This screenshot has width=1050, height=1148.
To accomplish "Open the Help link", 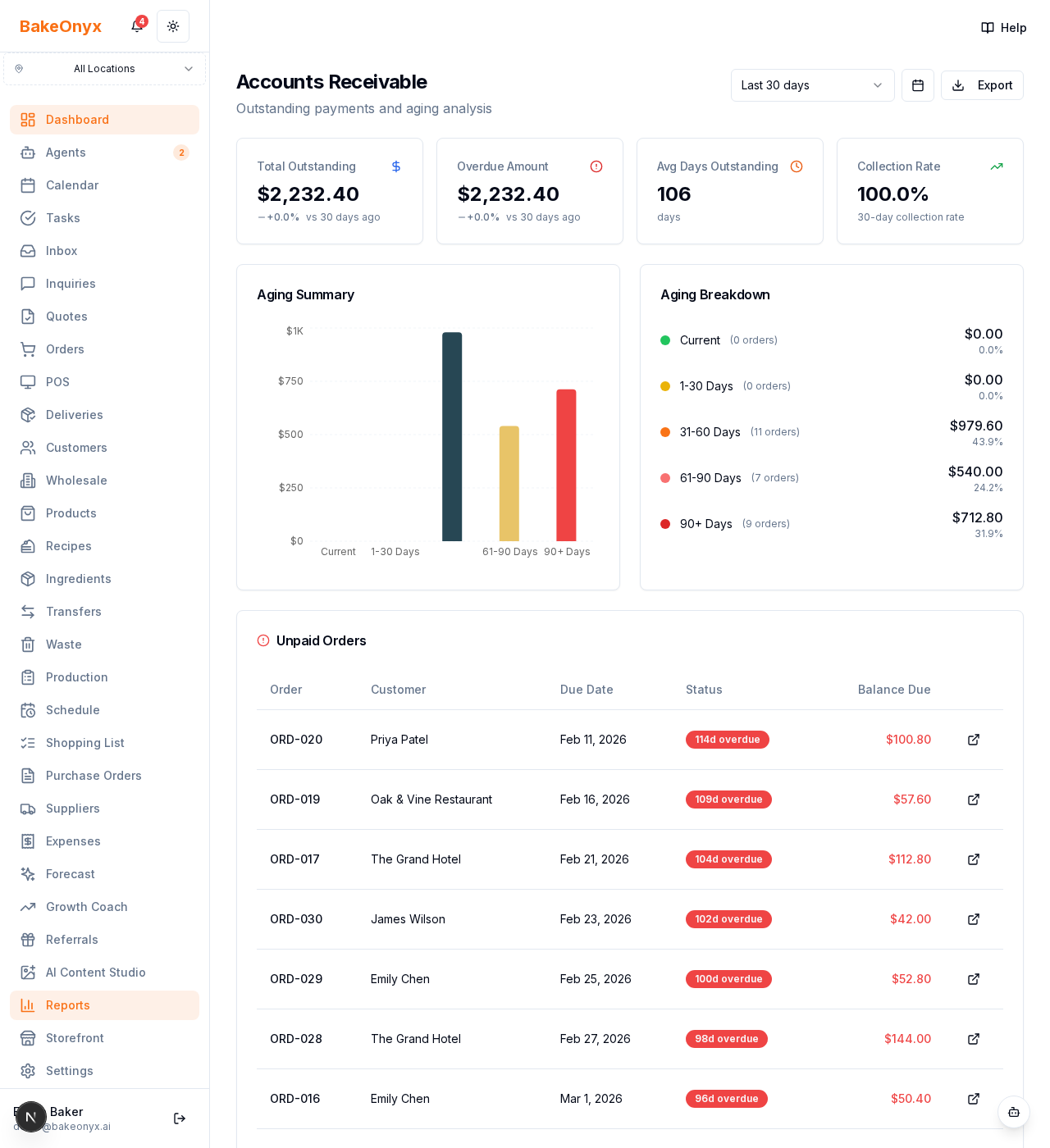I will click(x=1004, y=28).
